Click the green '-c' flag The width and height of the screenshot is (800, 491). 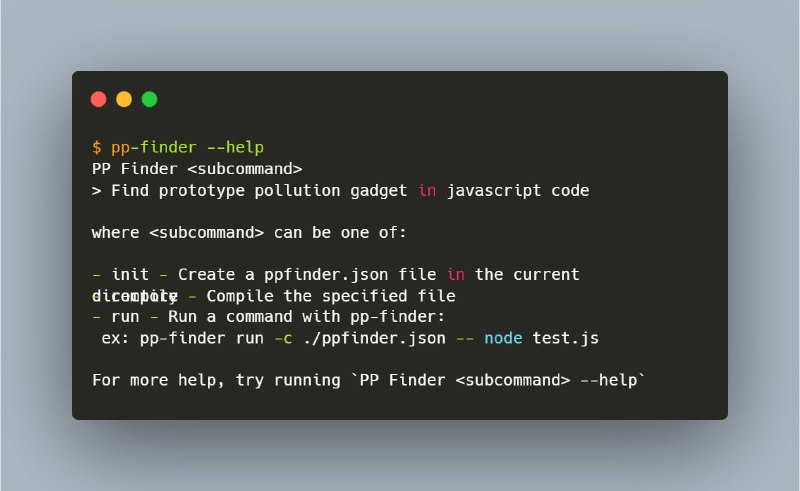(x=283, y=338)
